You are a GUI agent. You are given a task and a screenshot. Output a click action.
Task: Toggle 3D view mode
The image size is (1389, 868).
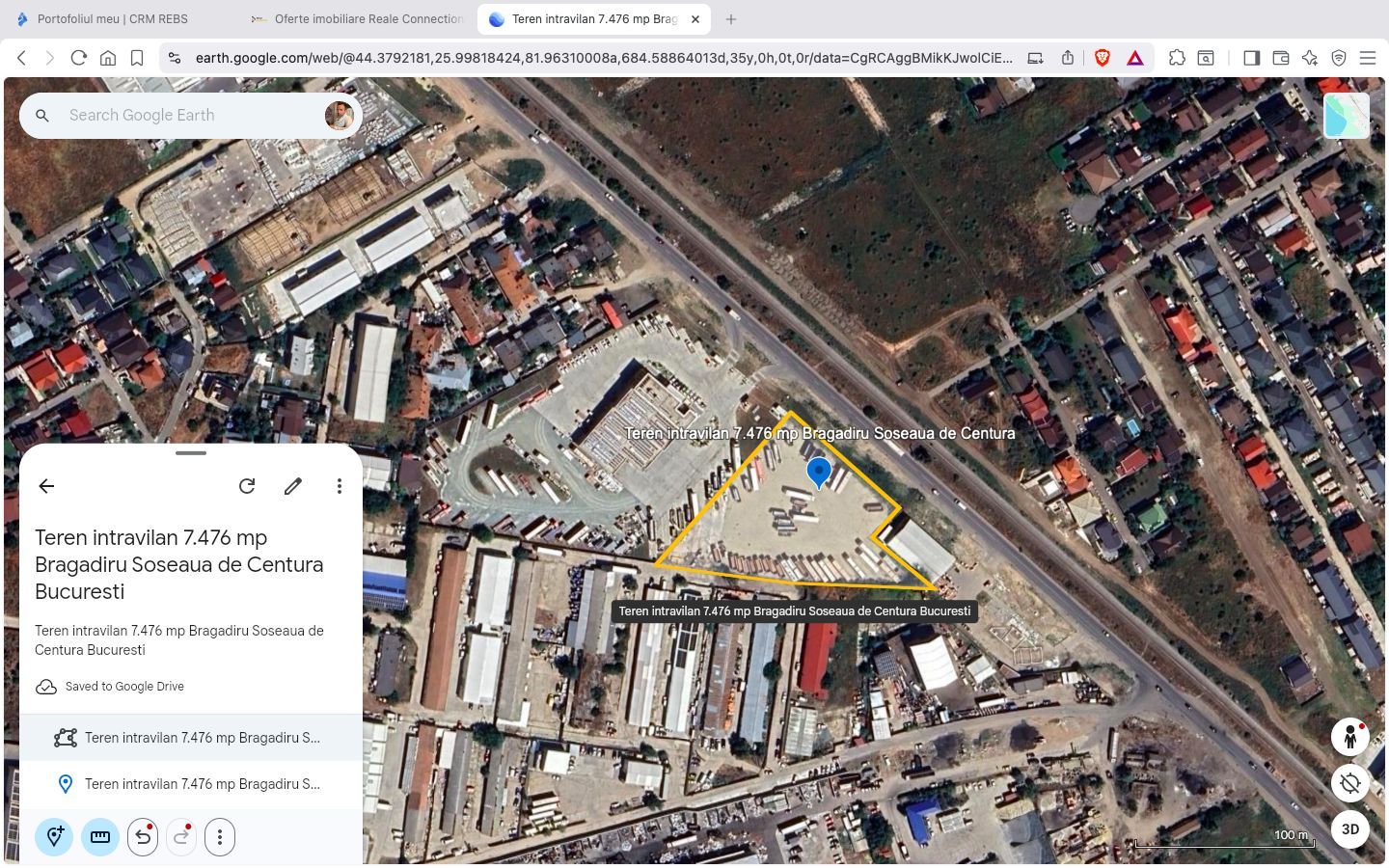[x=1349, y=829]
